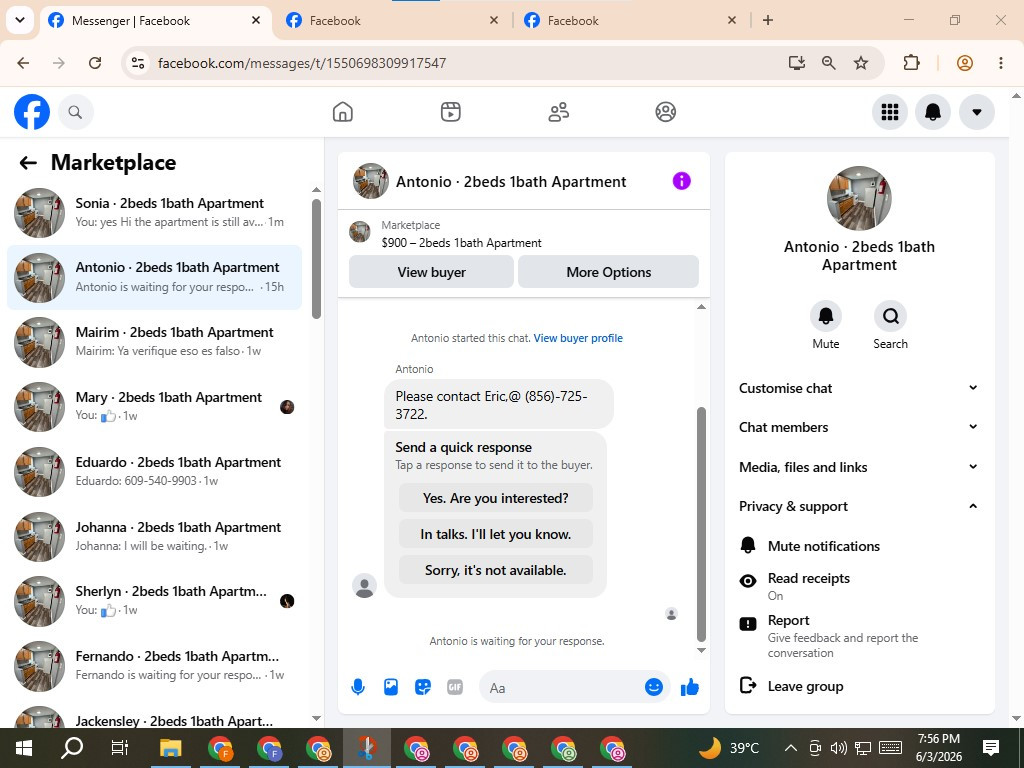The height and width of the screenshot is (768, 1024).
Task: Open the GIF picker
Action: [x=455, y=687]
